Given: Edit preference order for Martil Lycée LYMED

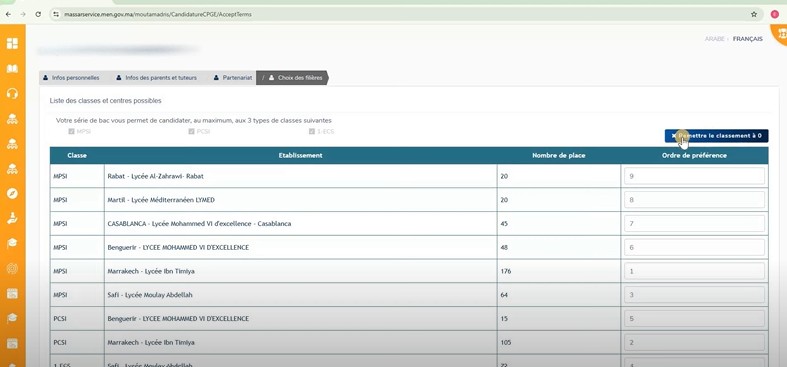Looking at the screenshot, I should point(694,200).
